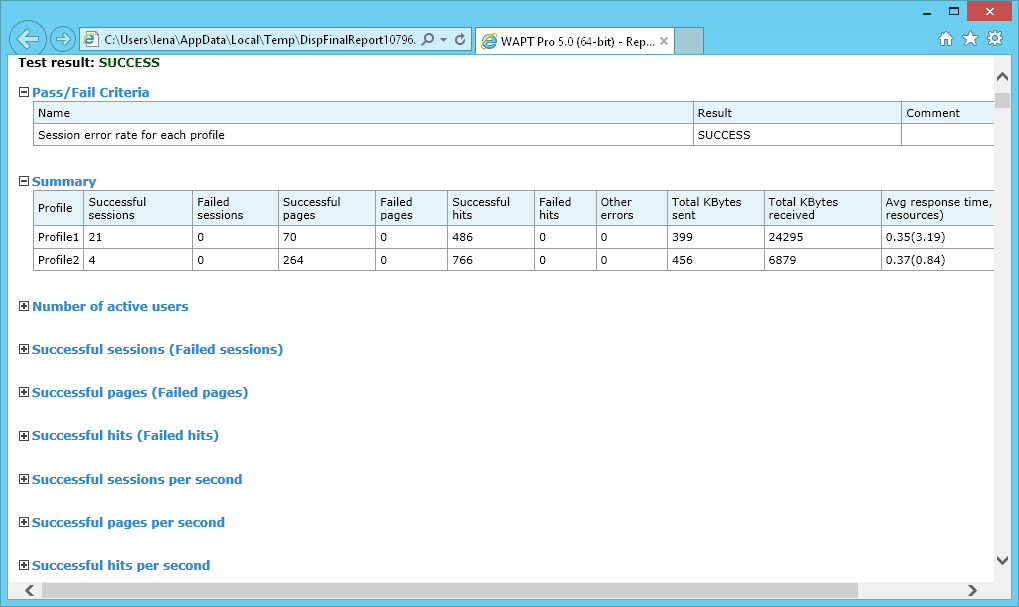Open the Favorites star icon
Image resolution: width=1019 pixels, height=607 pixels.
pos(970,39)
